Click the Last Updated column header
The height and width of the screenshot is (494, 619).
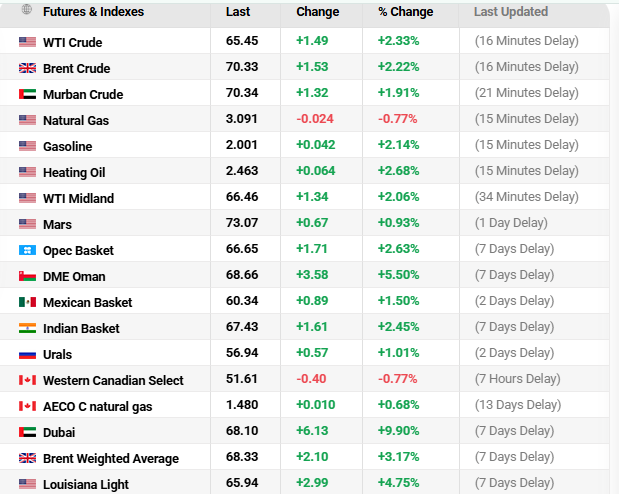click(x=511, y=12)
